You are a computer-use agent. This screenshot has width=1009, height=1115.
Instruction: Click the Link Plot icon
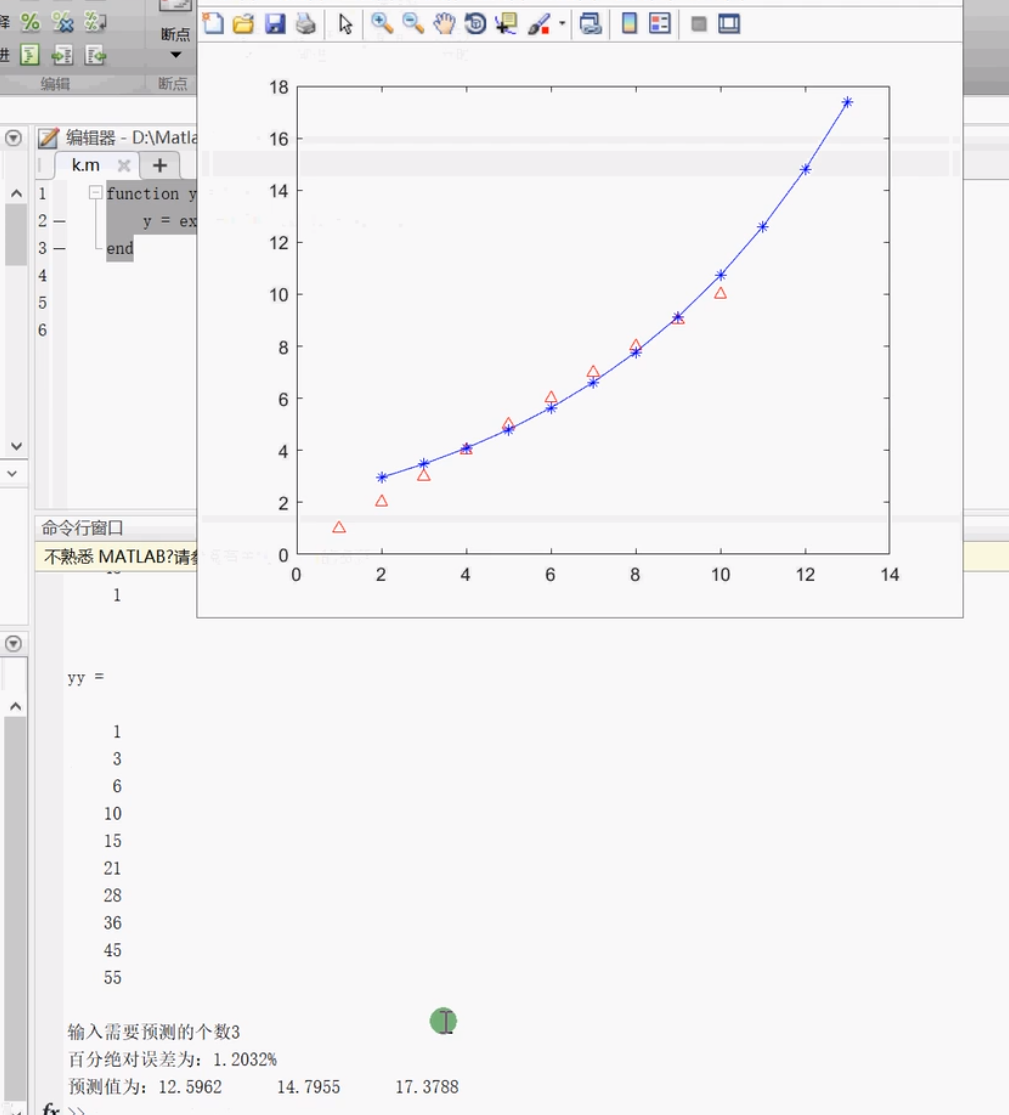click(x=590, y=23)
